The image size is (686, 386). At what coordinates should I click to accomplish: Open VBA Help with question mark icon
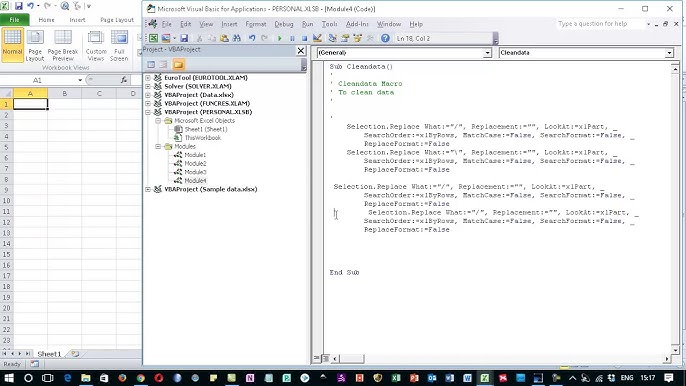[385, 39]
